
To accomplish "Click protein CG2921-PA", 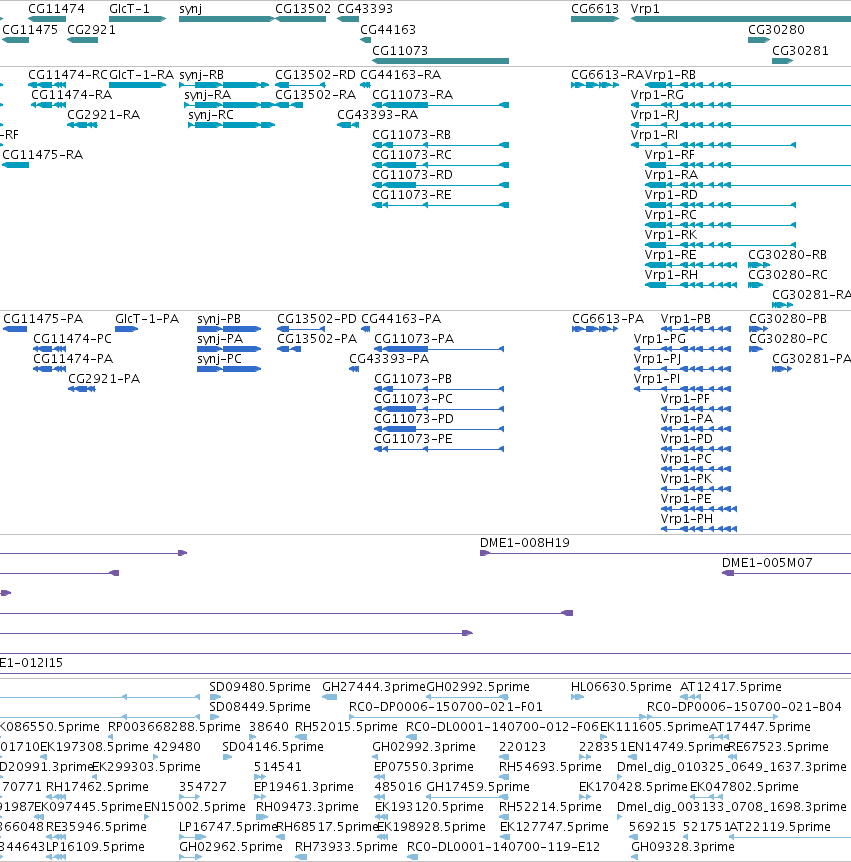I will (x=104, y=379).
